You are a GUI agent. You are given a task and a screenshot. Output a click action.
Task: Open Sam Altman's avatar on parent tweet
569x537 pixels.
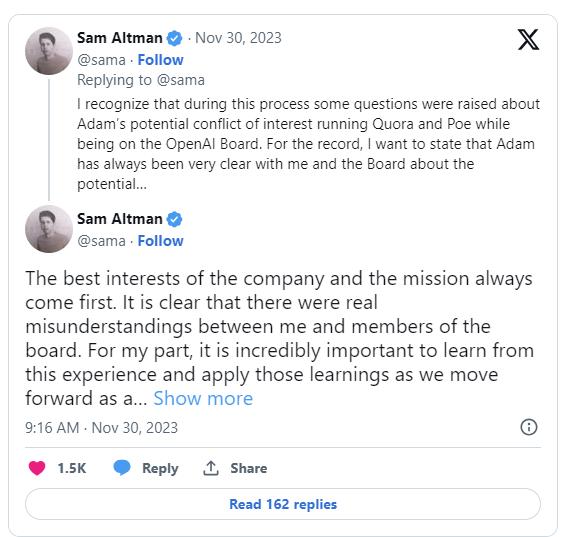[x=49, y=51]
